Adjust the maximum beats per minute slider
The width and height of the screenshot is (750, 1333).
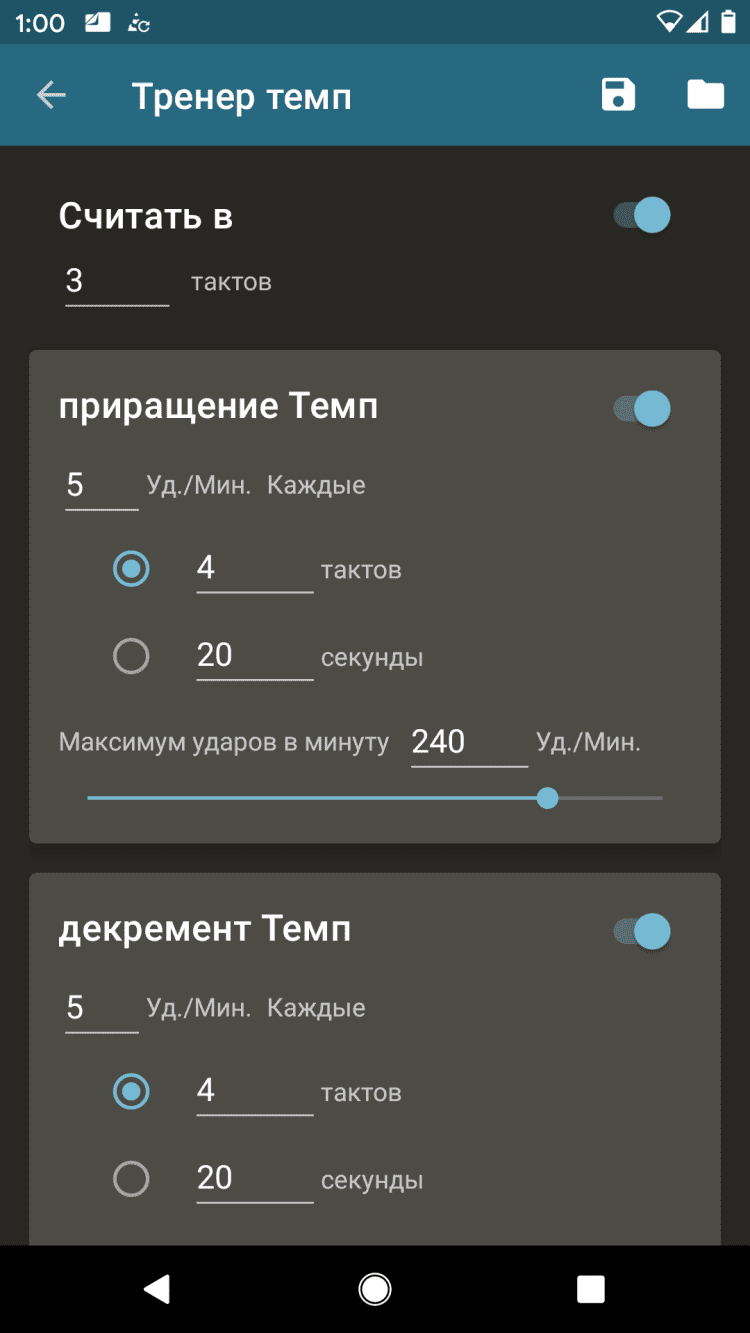(x=547, y=798)
